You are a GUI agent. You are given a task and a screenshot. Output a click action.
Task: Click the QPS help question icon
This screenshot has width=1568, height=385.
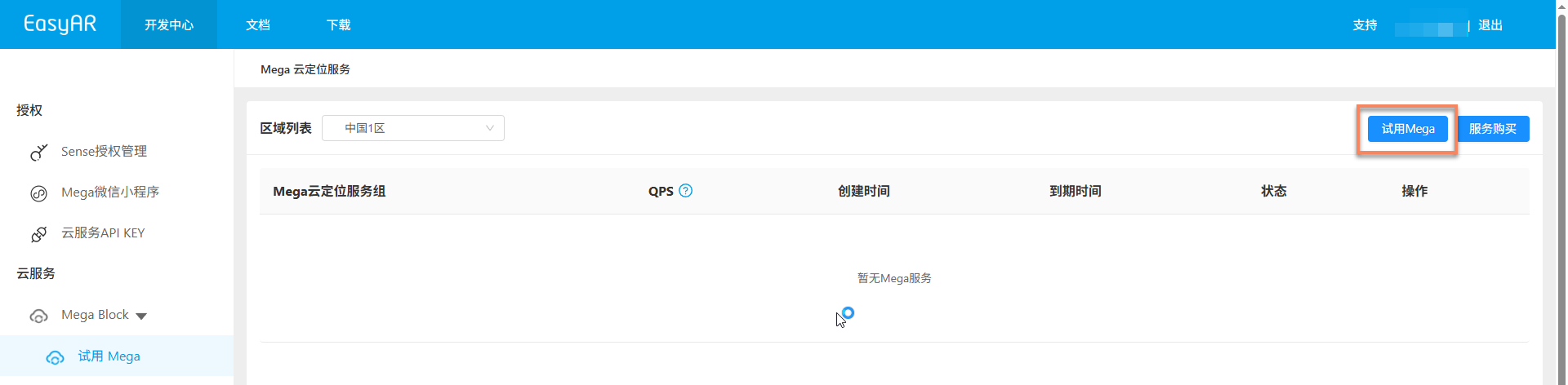pyautogui.click(x=686, y=191)
